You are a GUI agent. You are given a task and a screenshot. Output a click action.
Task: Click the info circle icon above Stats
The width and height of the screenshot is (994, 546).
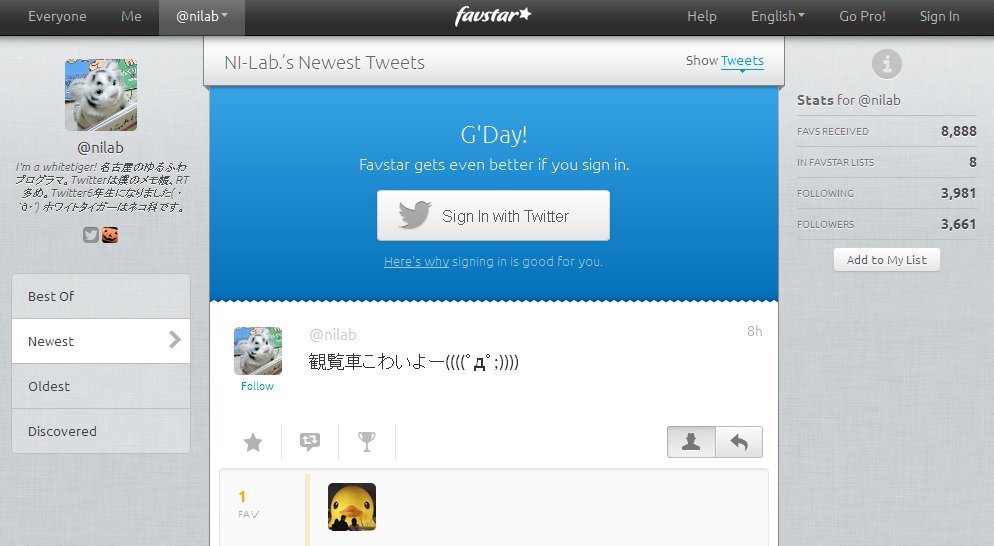[886, 64]
